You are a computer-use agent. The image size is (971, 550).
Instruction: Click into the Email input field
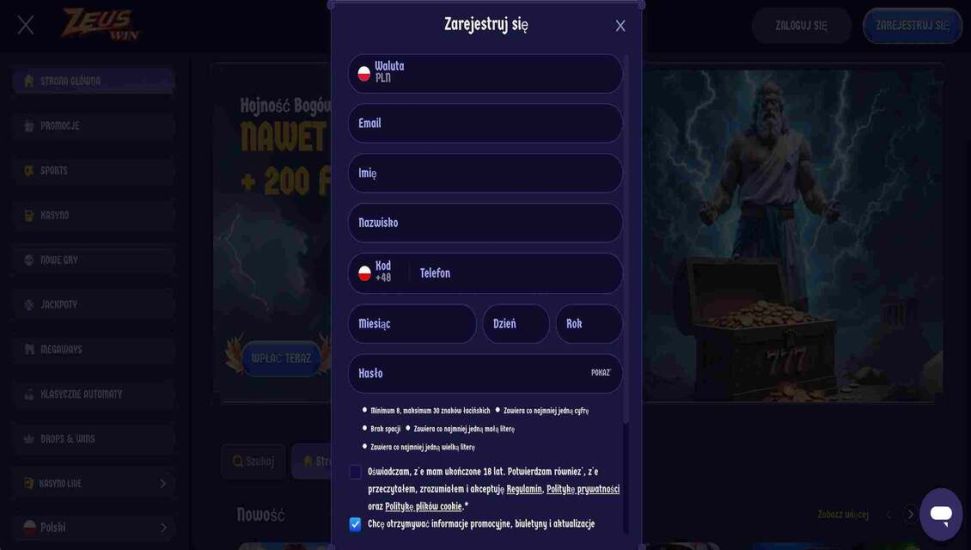click(485, 123)
